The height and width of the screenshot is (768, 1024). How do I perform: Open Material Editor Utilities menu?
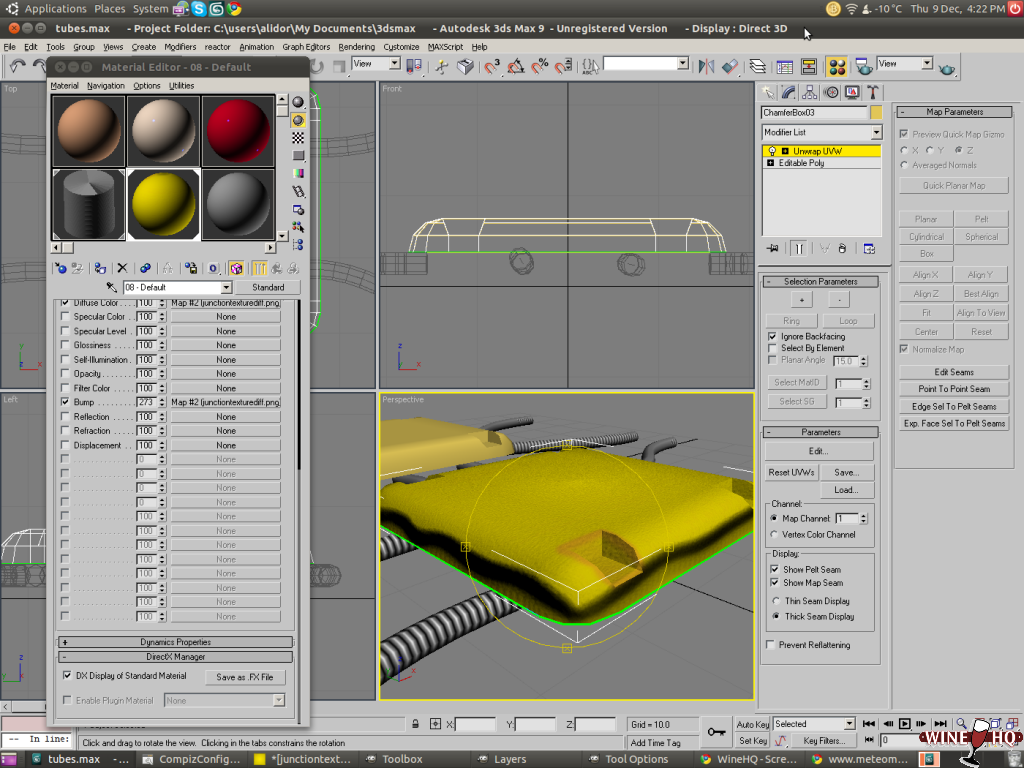182,86
